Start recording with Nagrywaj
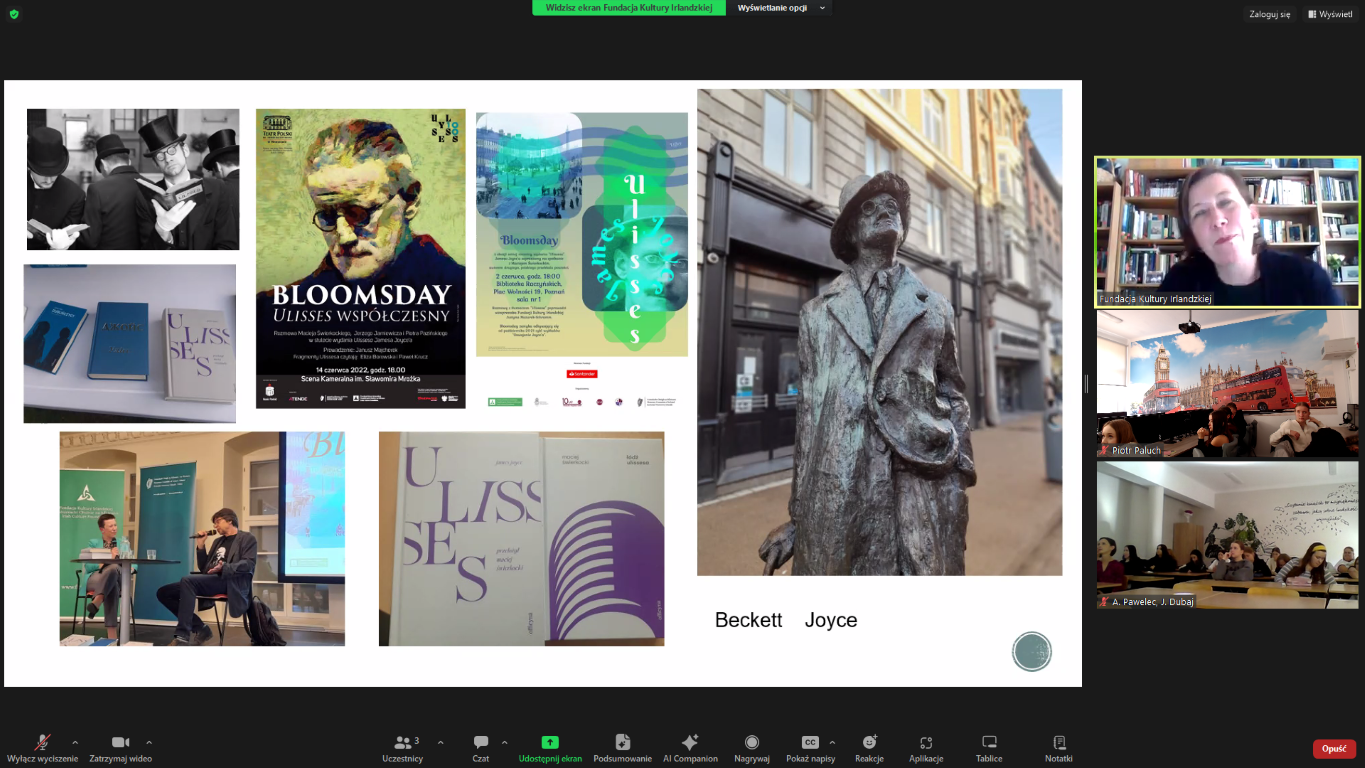The height and width of the screenshot is (768, 1365). (752, 747)
